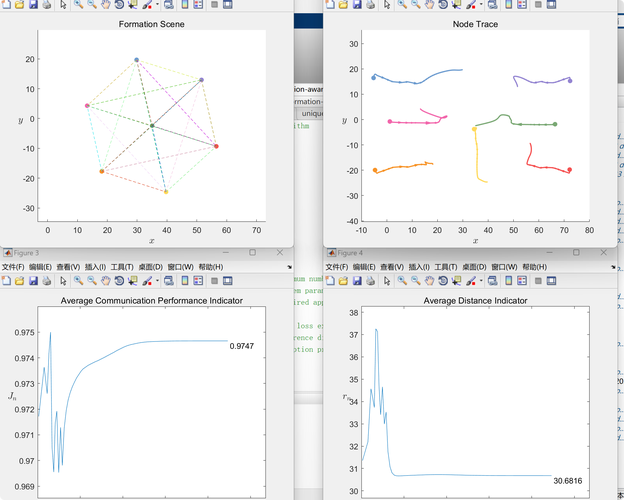Select Rotate 3D tool in Node Trace window
624x500 pixels.
tap(442, 5)
